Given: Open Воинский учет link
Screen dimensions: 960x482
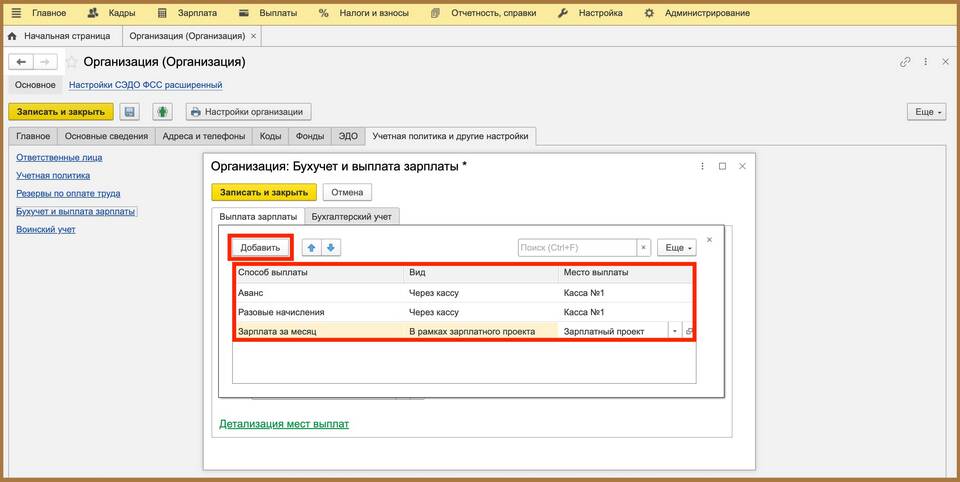Looking at the screenshot, I should pos(46,229).
